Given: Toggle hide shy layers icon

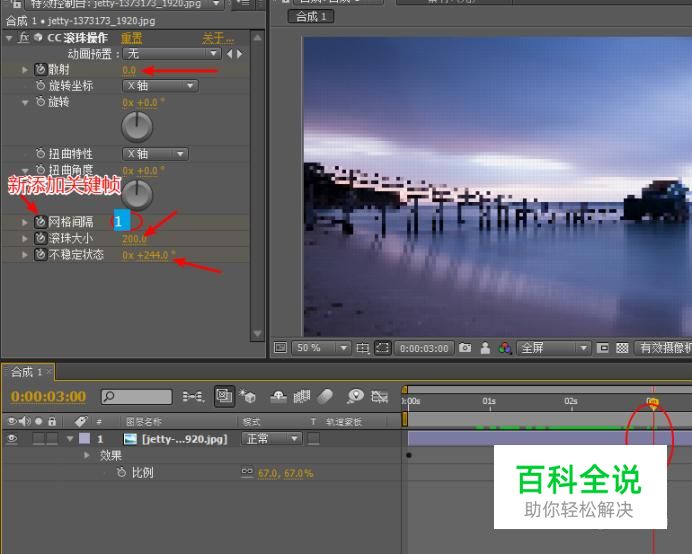Looking at the screenshot, I should [278, 396].
